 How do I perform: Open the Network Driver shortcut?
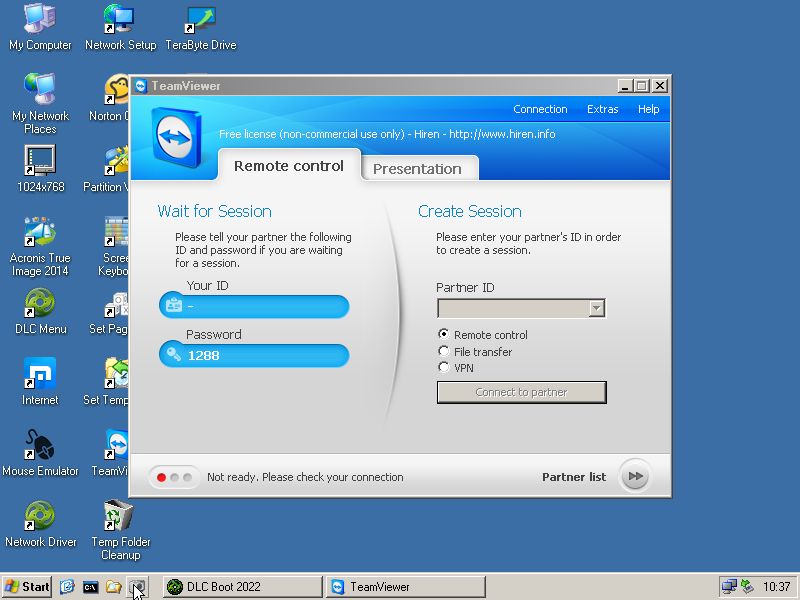point(40,524)
